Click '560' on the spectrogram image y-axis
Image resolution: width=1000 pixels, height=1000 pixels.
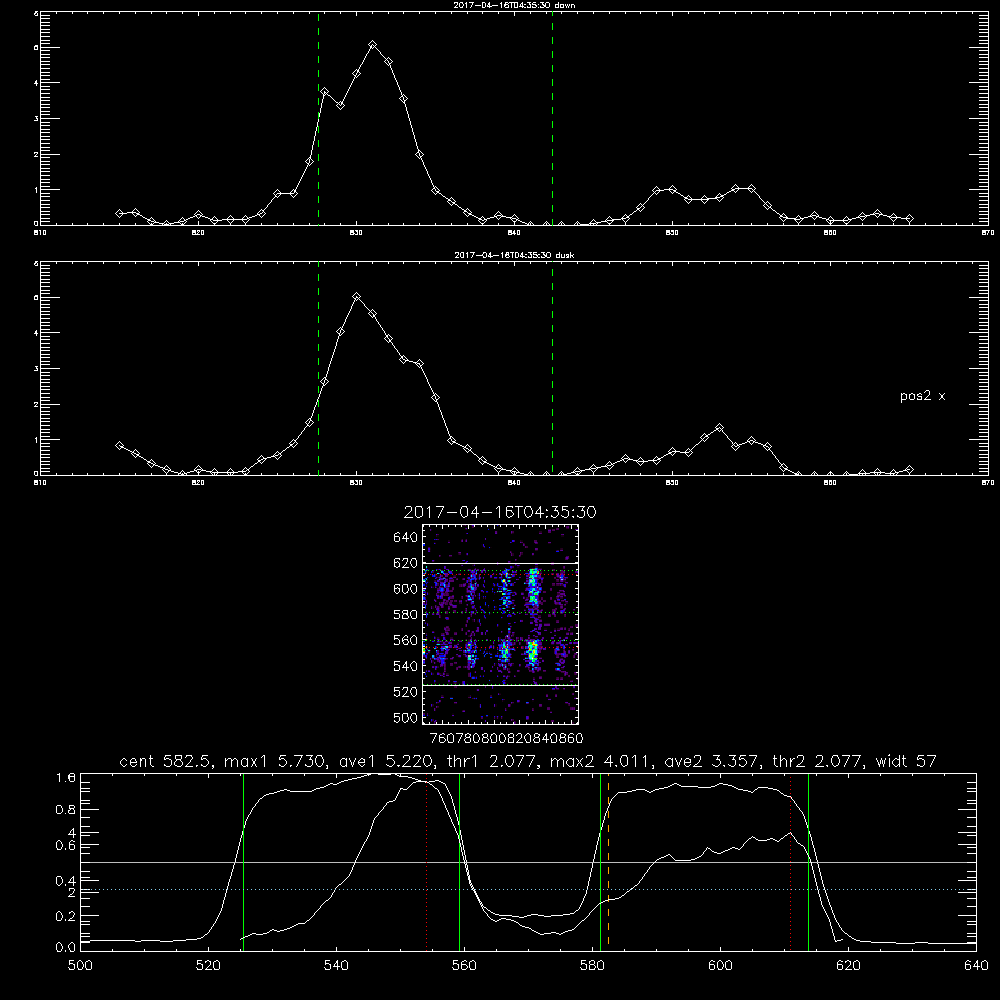tap(406, 640)
